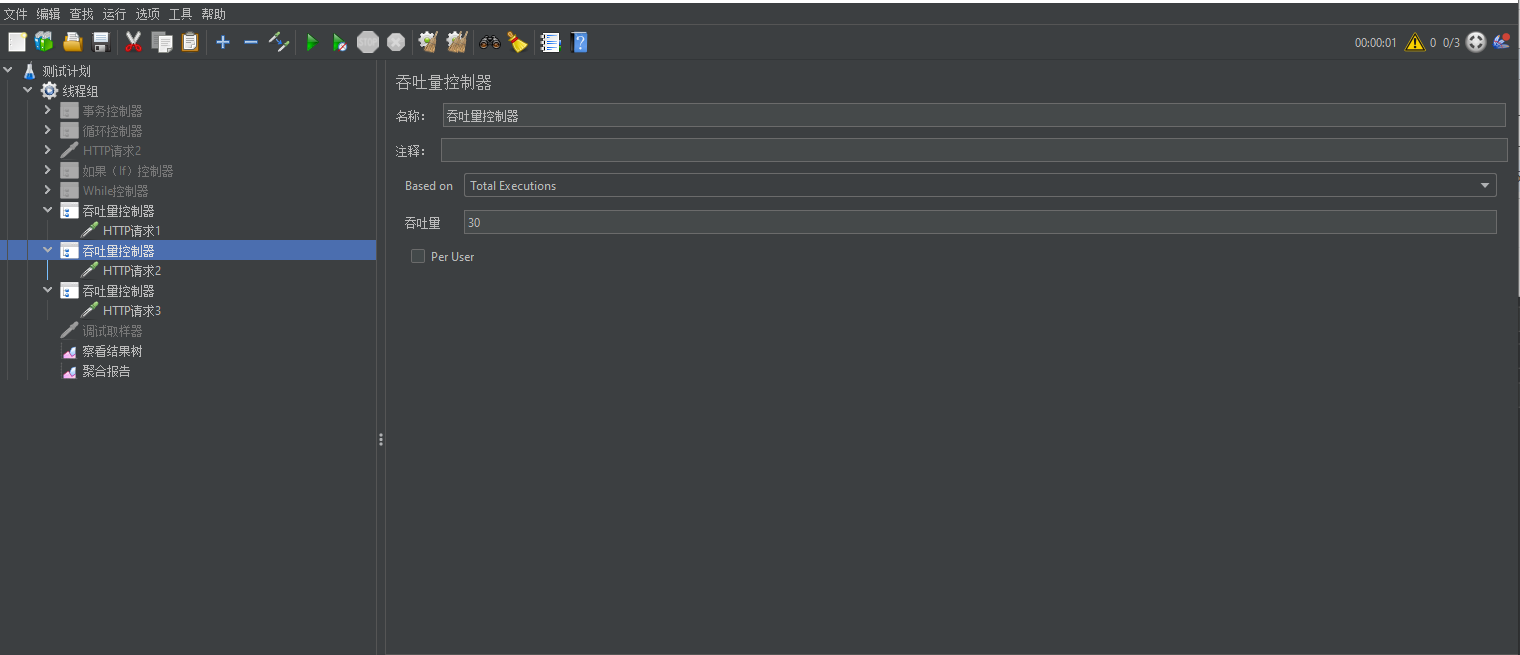Click the 注释 comment input field
1520x655 pixels.
(974, 150)
